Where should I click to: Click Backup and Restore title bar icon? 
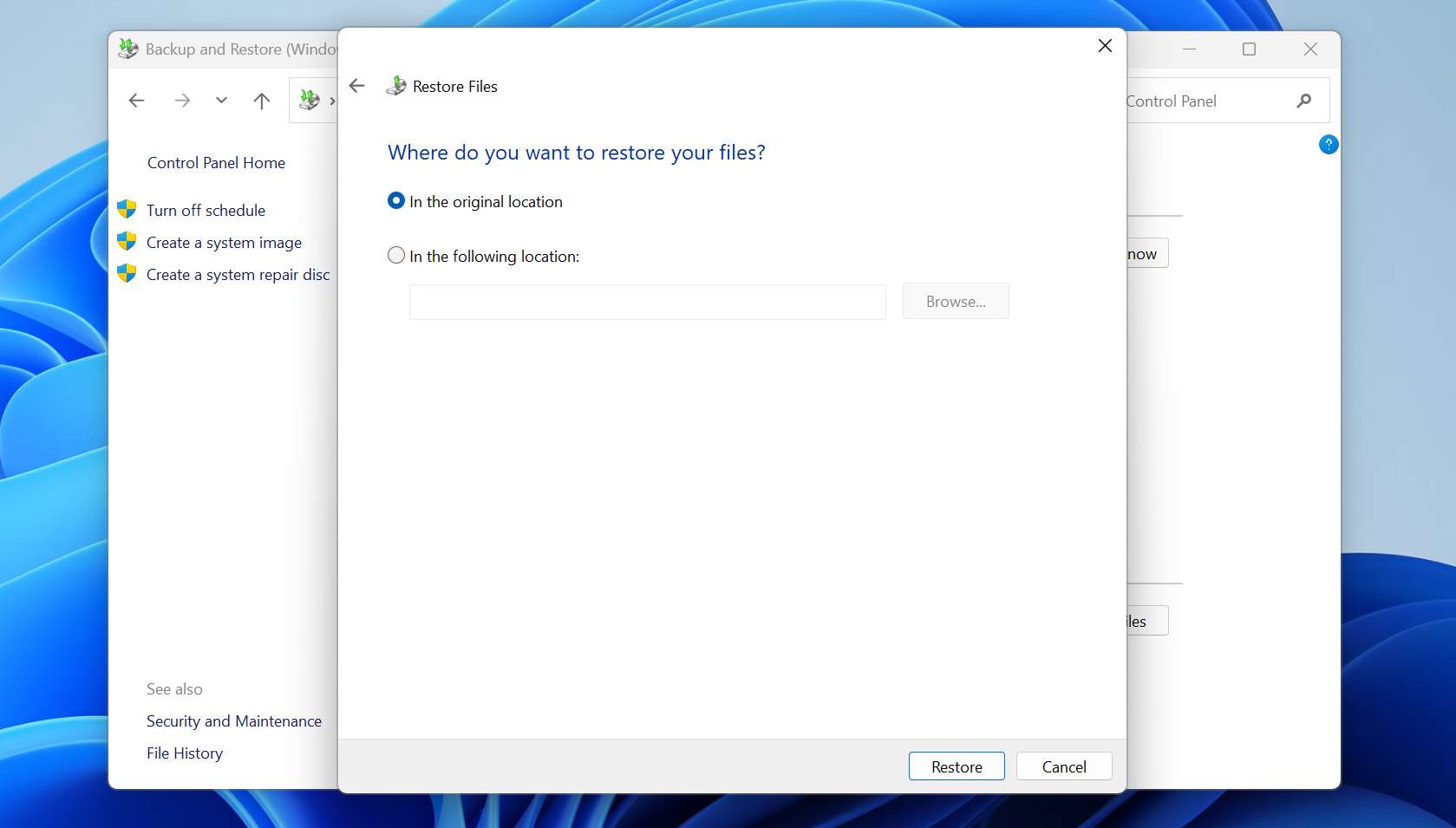[128, 49]
